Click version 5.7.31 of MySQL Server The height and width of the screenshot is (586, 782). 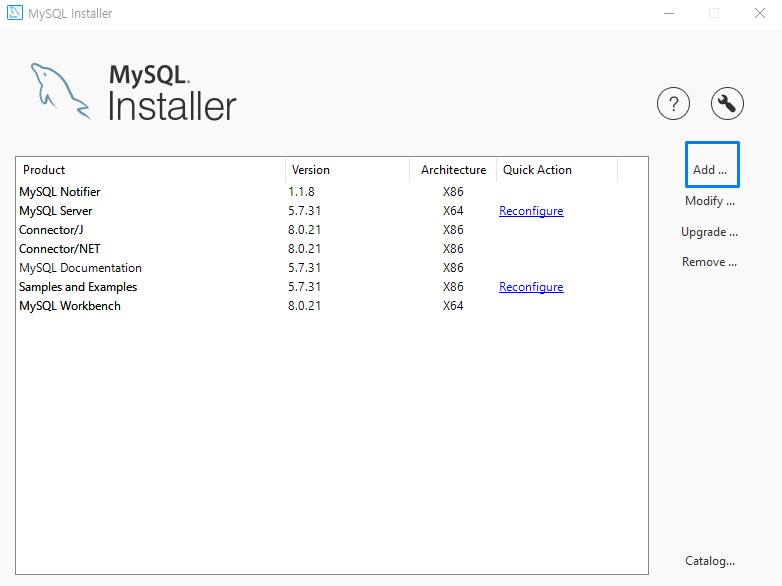[304, 211]
